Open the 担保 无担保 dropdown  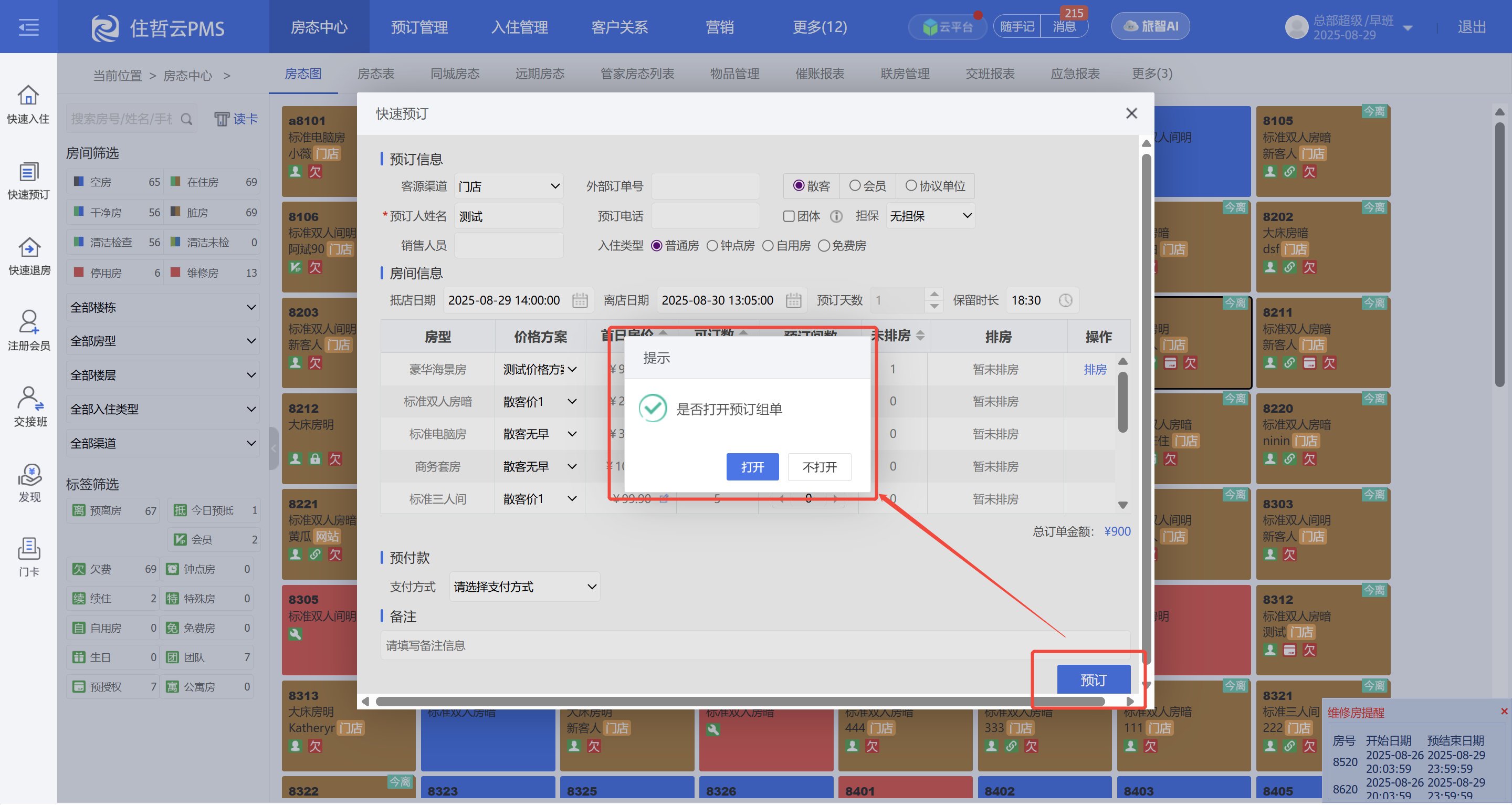(930, 216)
